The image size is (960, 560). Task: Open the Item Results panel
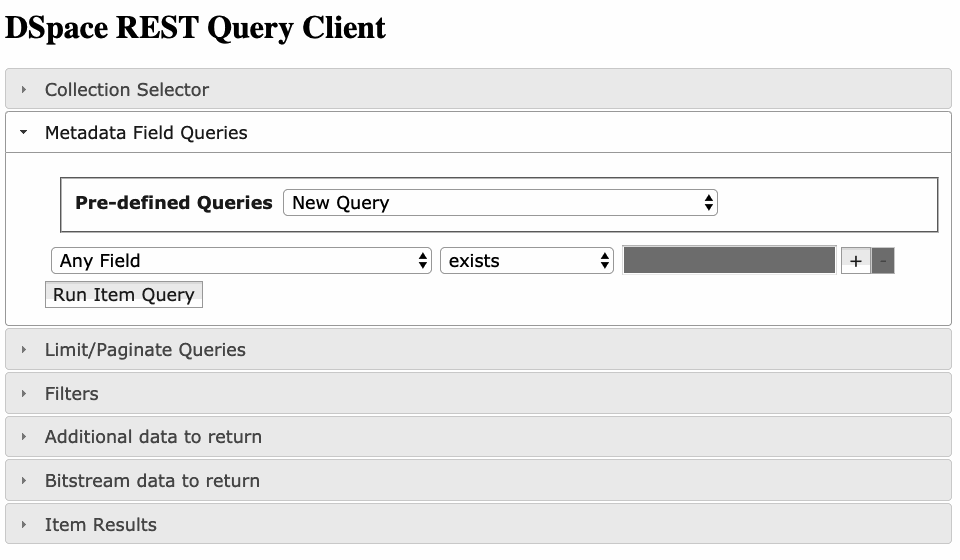coord(478,524)
